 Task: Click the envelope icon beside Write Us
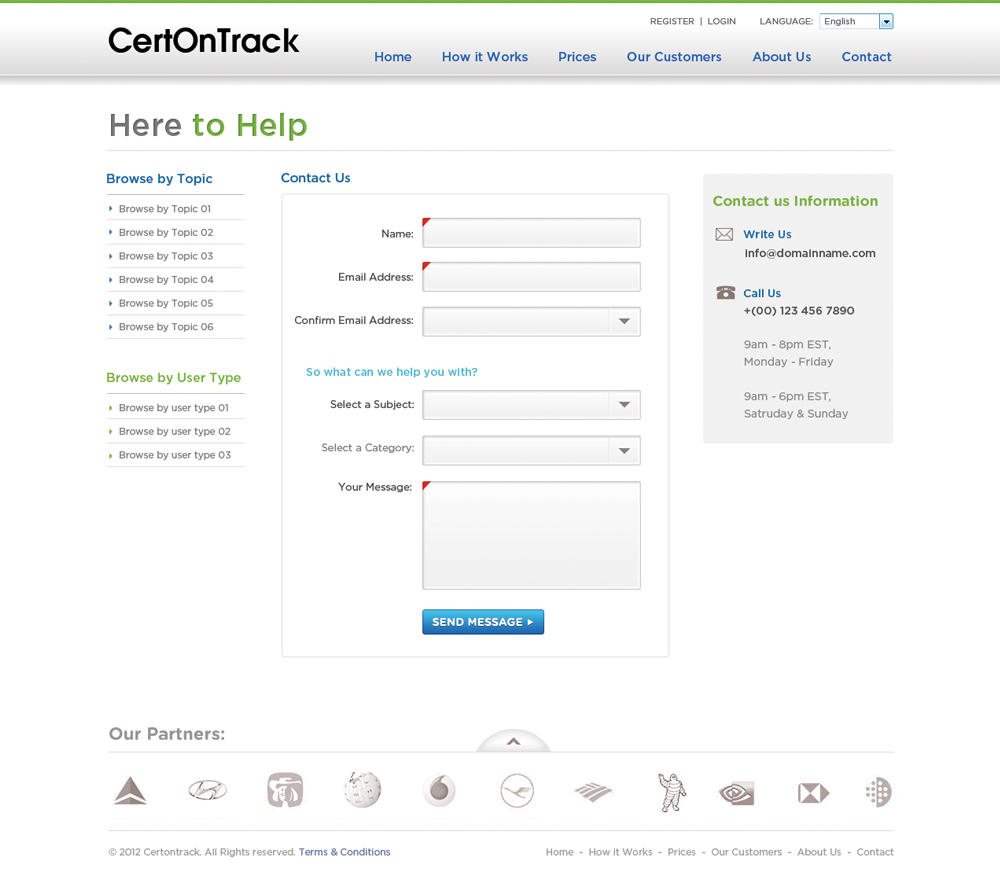point(724,235)
